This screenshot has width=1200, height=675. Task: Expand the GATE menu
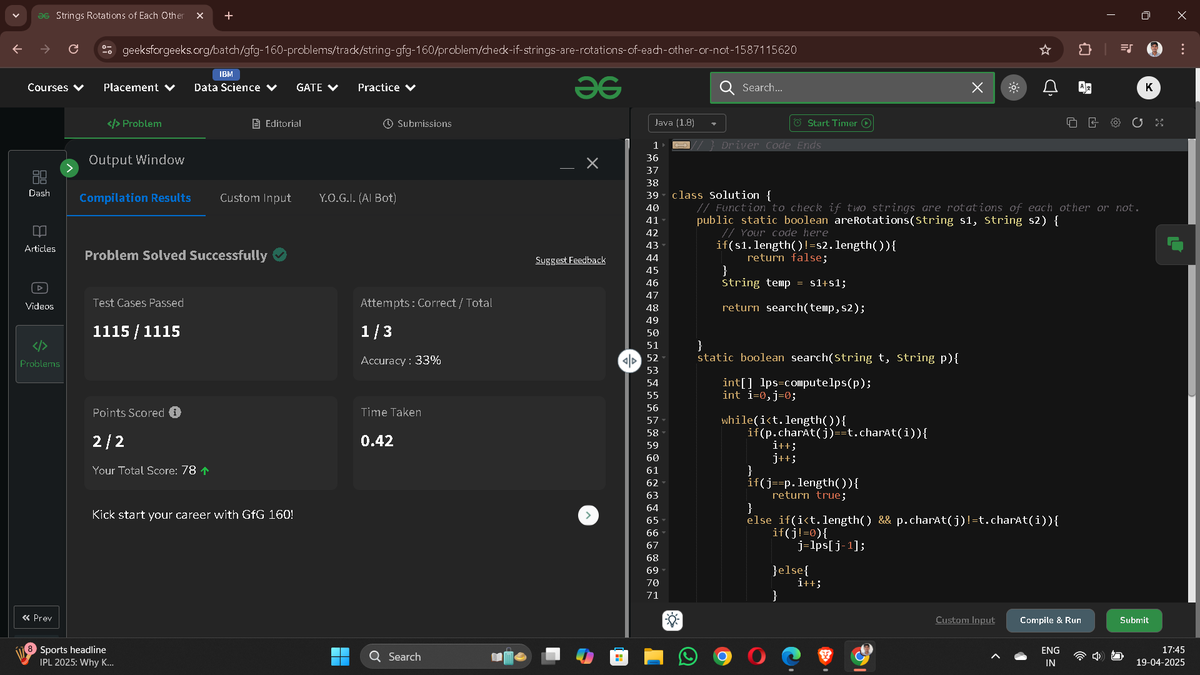(x=316, y=88)
